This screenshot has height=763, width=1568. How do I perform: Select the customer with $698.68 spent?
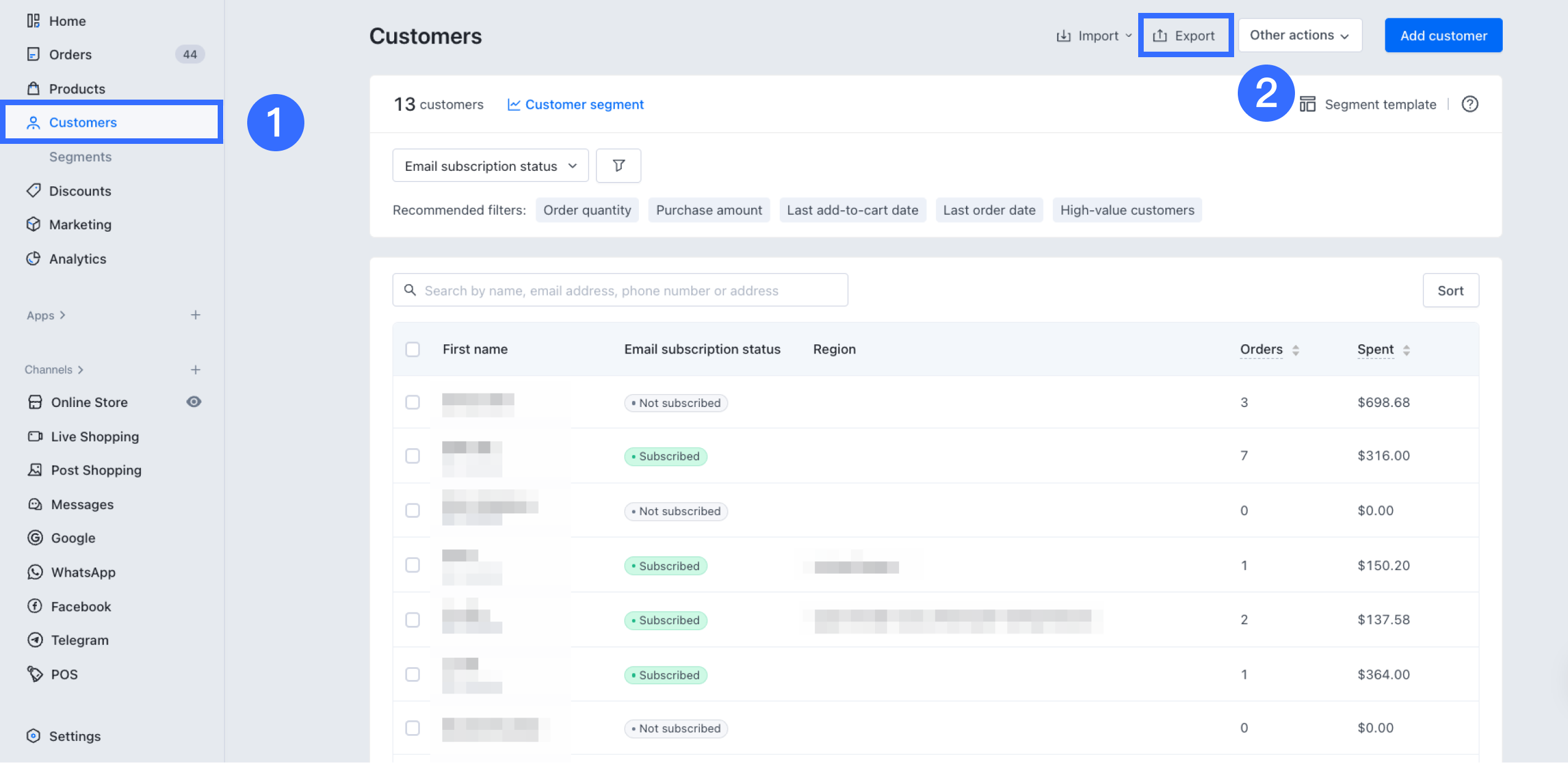pos(413,402)
